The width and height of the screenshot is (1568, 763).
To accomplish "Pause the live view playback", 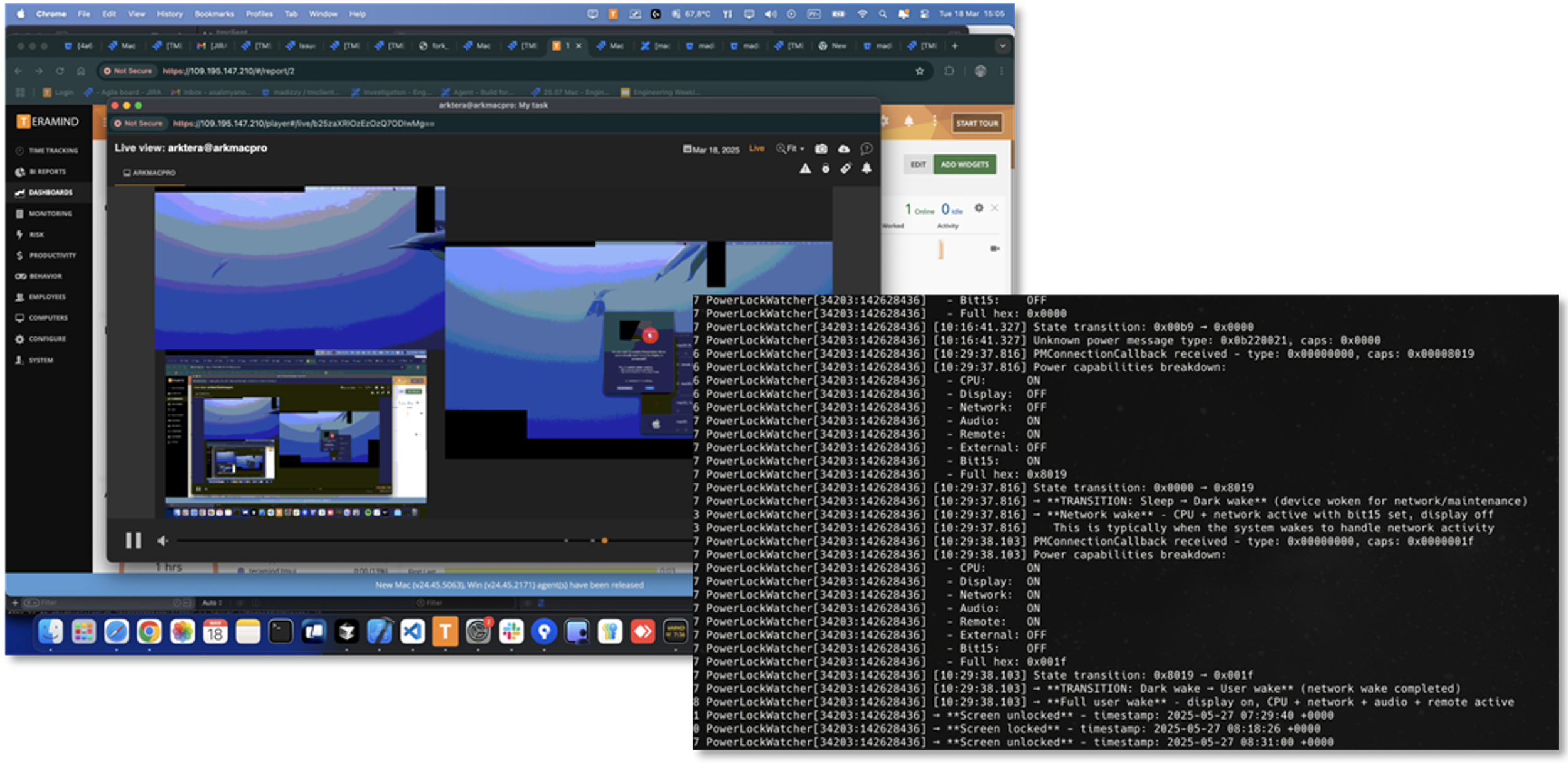I will 133,540.
